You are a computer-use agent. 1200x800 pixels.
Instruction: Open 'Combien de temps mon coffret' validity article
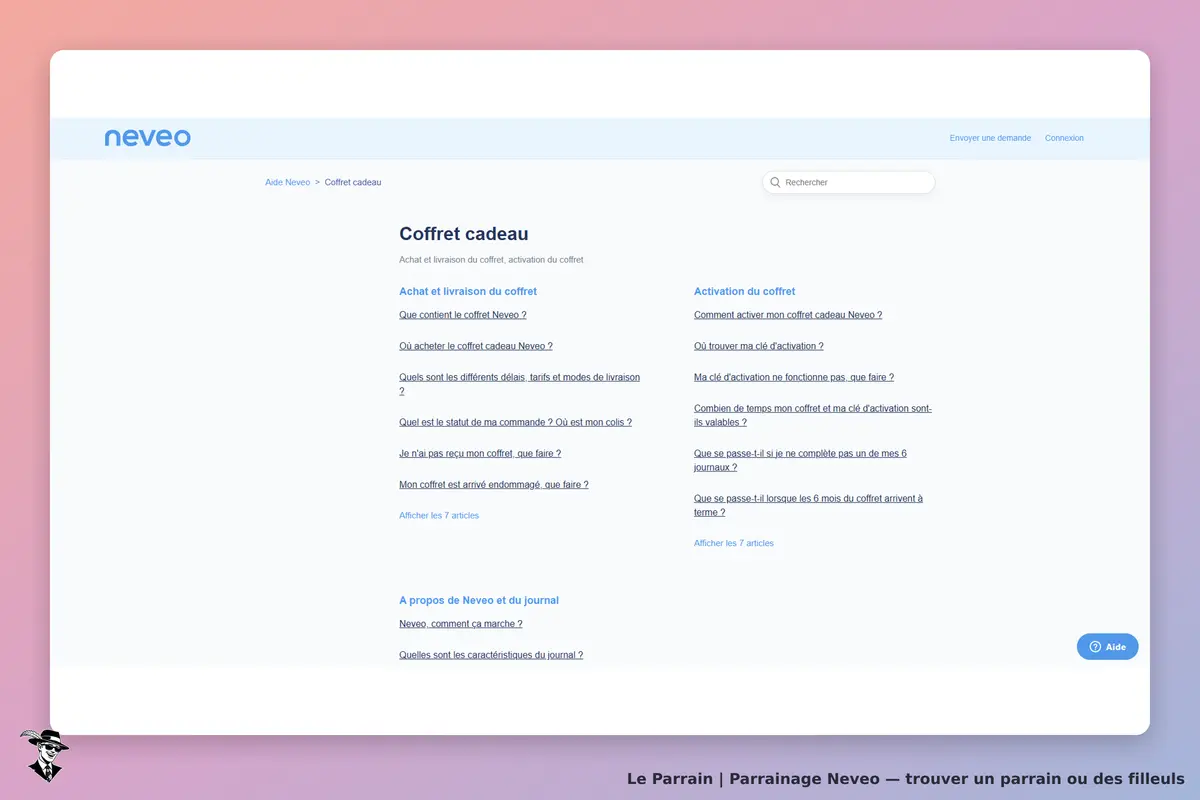(x=813, y=415)
